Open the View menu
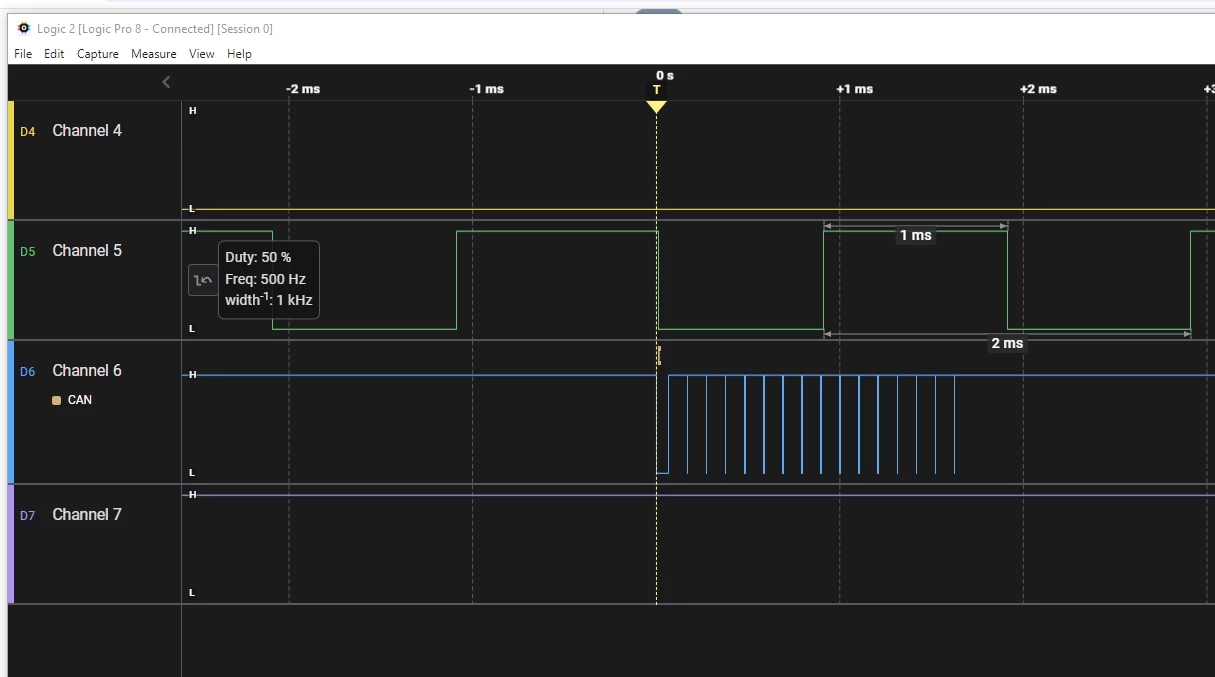 pos(202,54)
